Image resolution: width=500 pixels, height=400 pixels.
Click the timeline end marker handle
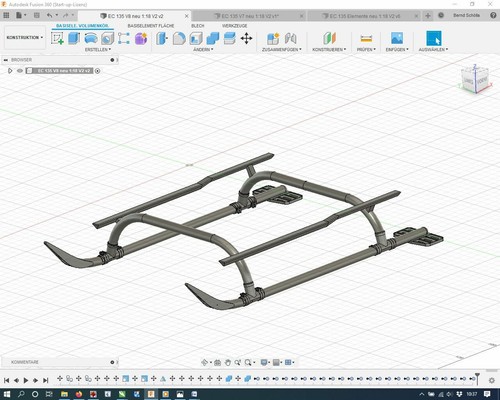tap(477, 378)
